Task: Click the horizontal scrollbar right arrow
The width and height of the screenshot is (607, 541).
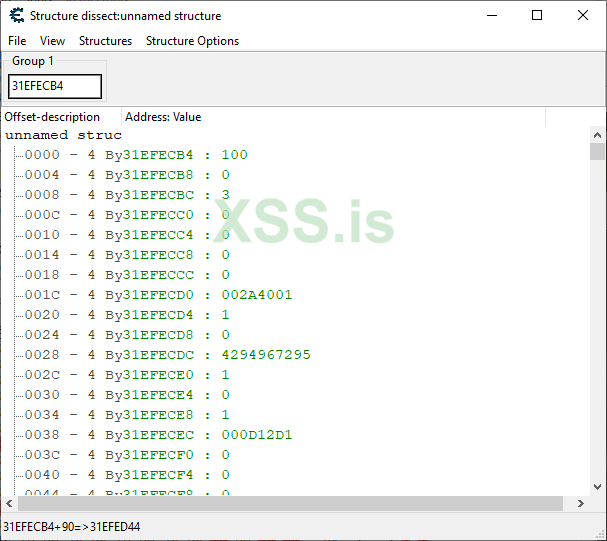Action: pyautogui.click(x=581, y=503)
